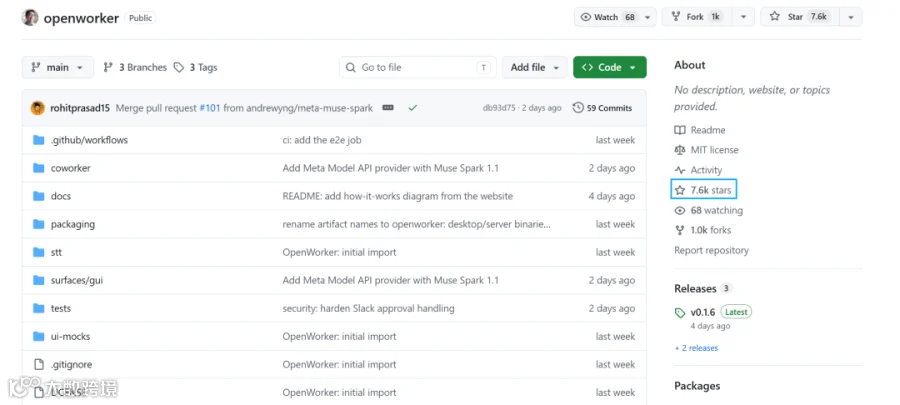Viewport: 900px width, 405px height.
Task: Click the scale icon beside MIT license
Action: tap(680, 150)
